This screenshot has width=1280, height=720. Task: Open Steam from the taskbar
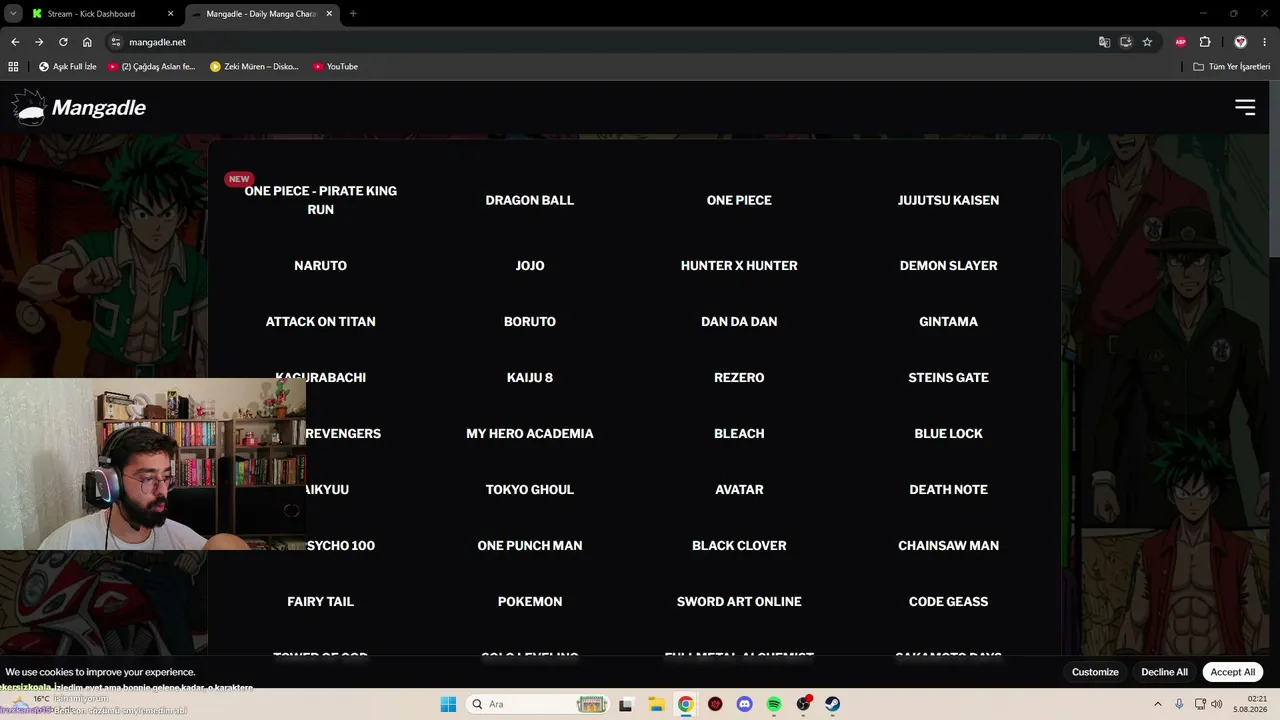832,704
